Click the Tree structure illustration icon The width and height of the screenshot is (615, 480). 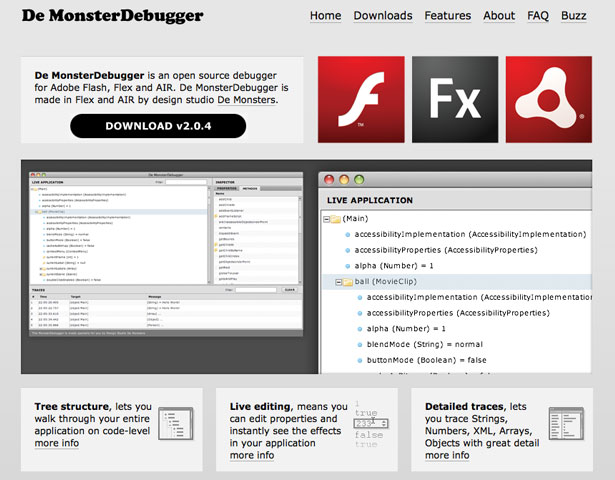pyautogui.click(x=176, y=424)
